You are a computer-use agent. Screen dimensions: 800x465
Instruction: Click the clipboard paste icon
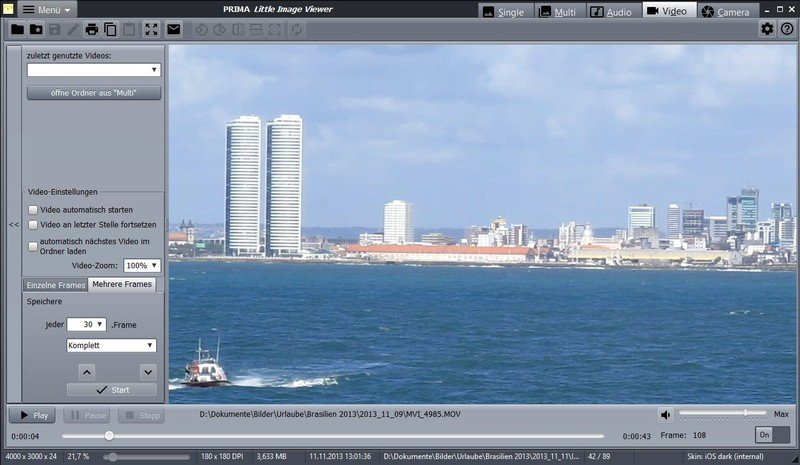[x=129, y=30]
